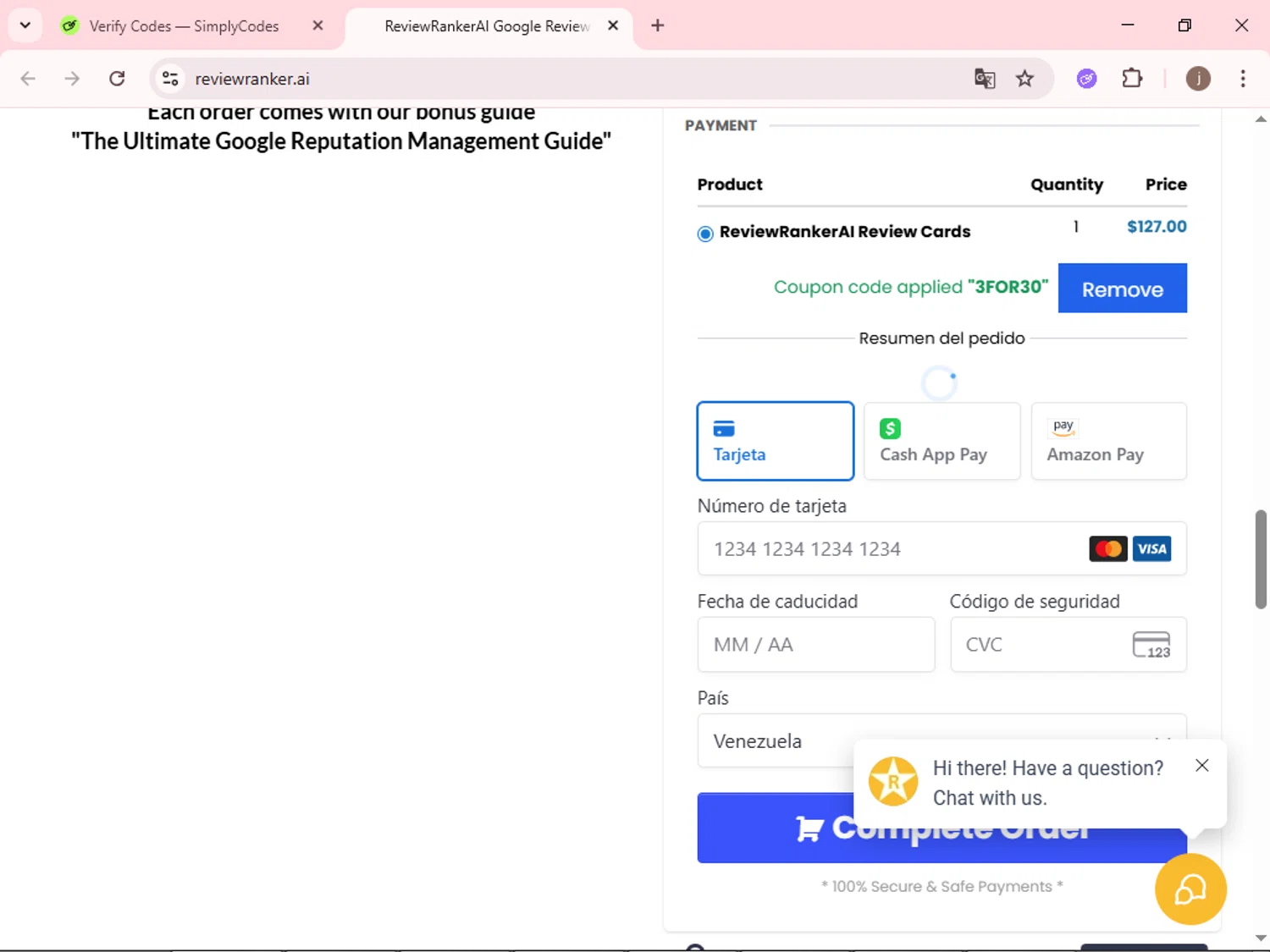
Task: Click the VISA logo in card field
Action: [1151, 549]
